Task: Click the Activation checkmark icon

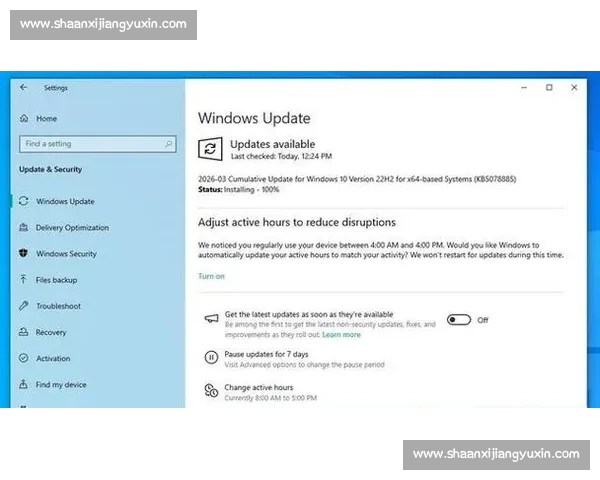Action: tap(24, 358)
